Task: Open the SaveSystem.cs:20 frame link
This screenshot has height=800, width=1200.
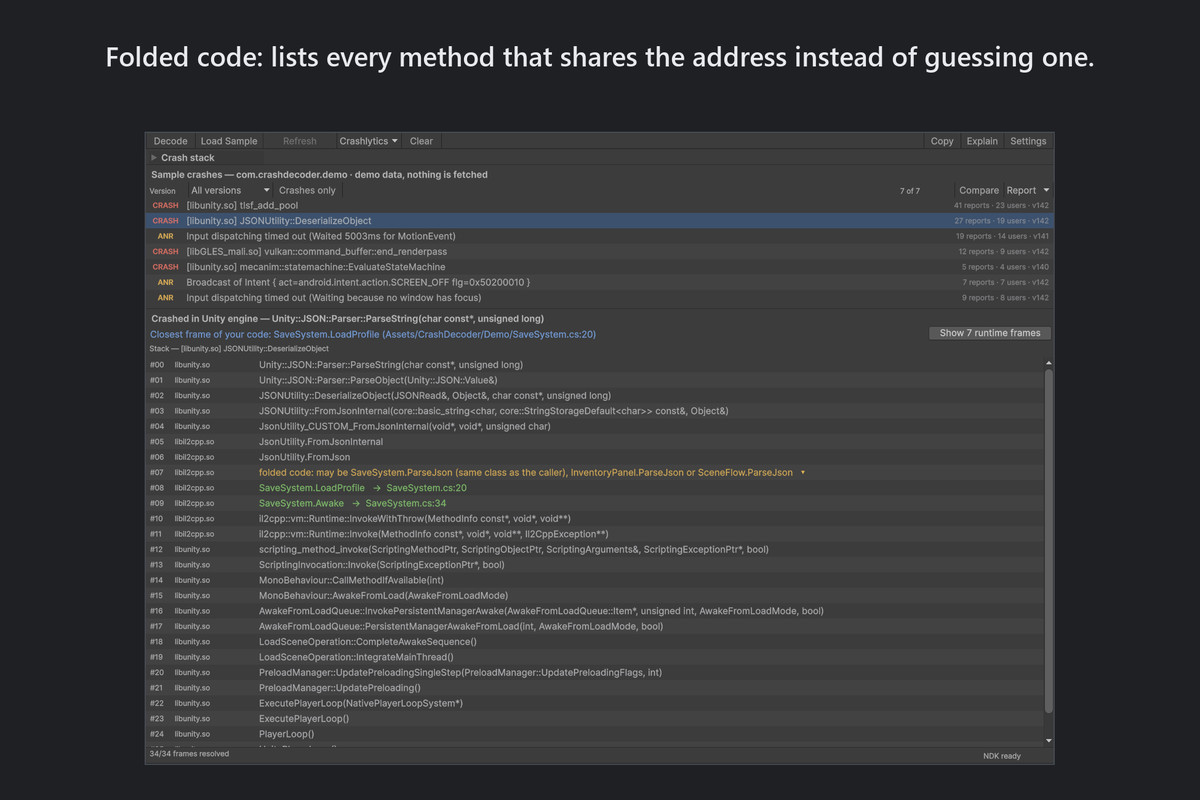Action: [427, 488]
